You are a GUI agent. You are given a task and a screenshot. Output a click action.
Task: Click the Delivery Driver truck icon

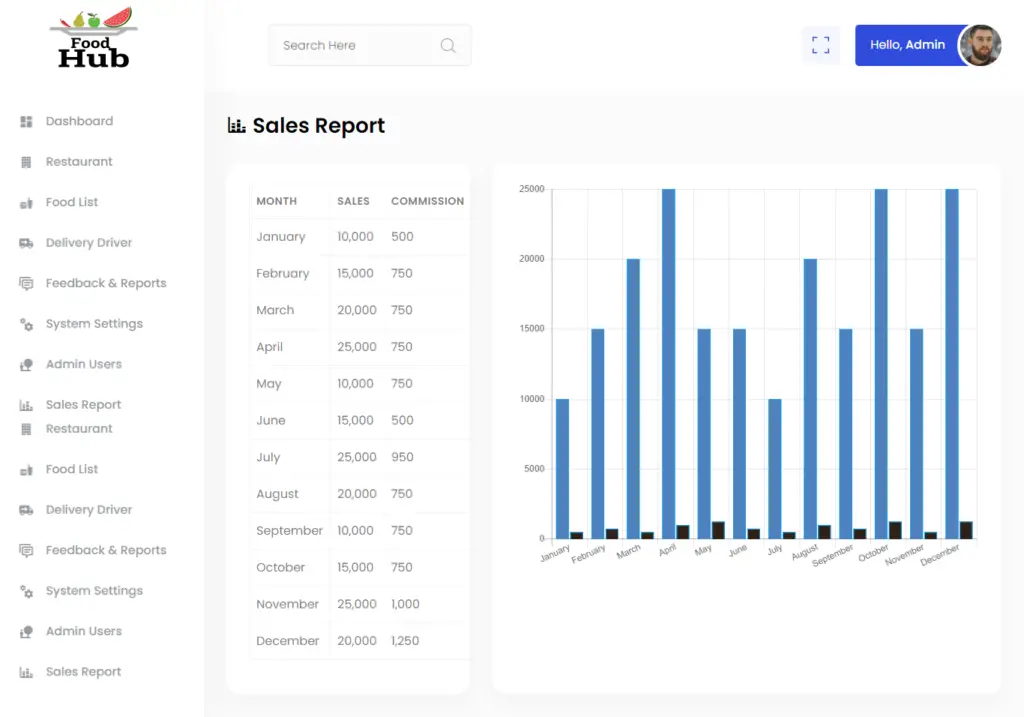[25, 242]
